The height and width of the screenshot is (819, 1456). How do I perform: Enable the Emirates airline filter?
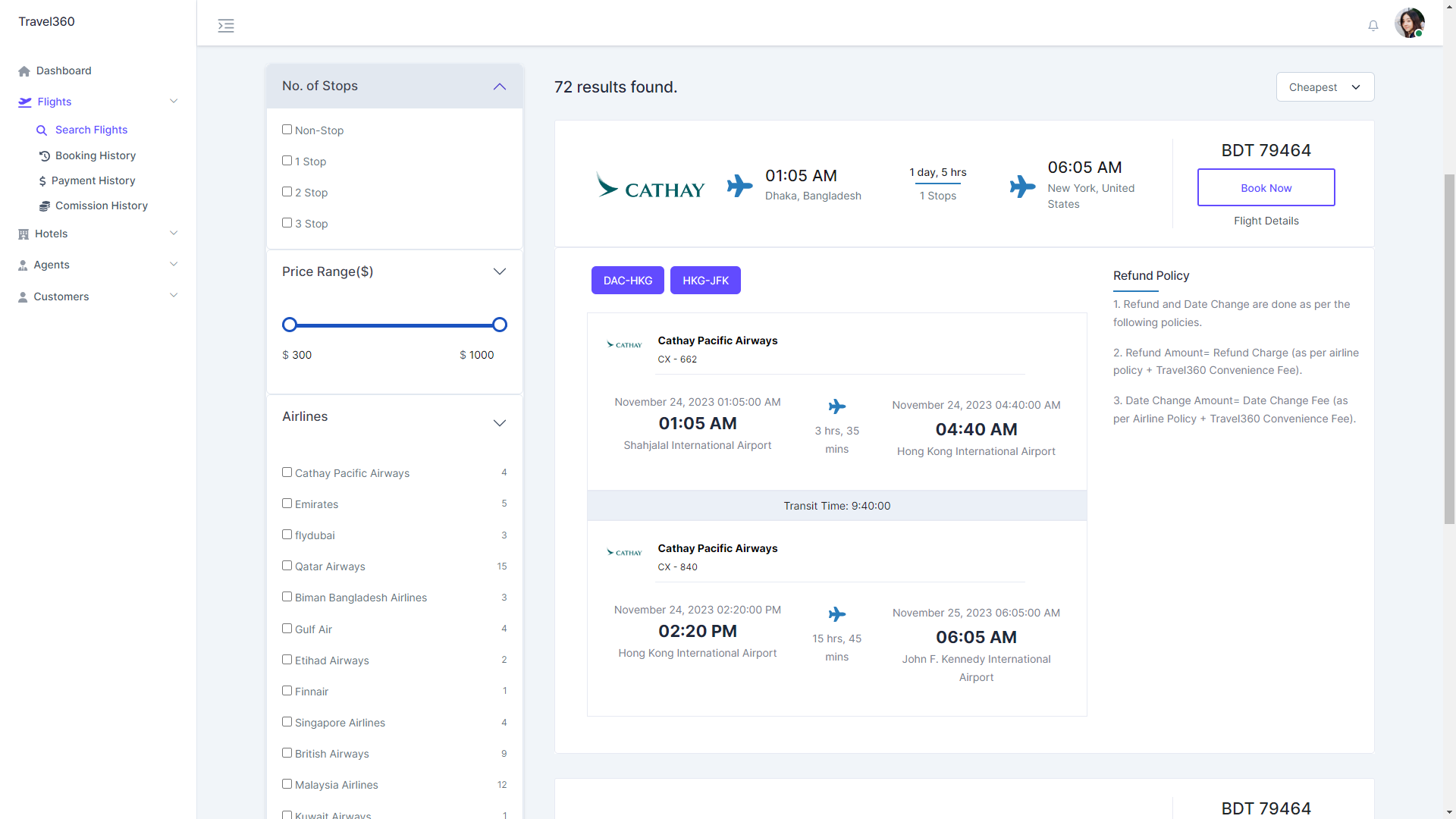pyautogui.click(x=287, y=504)
